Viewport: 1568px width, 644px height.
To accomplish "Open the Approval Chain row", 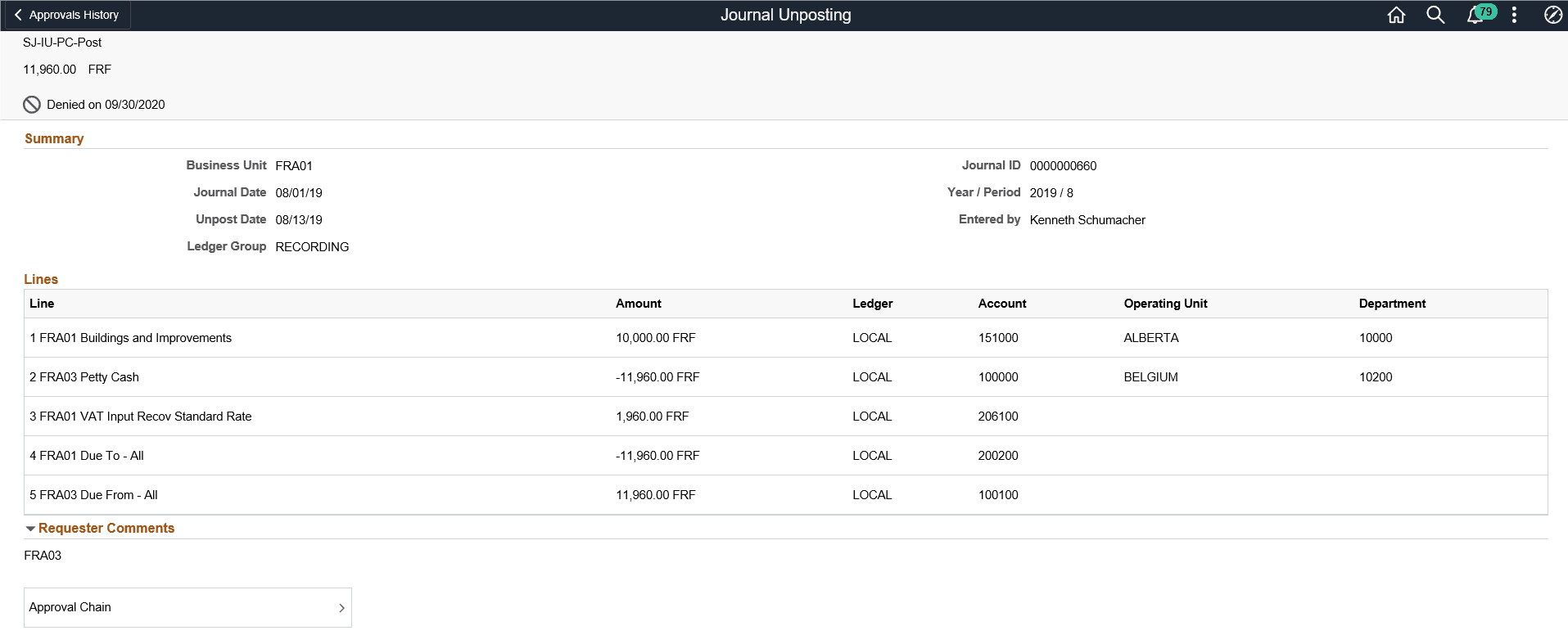I will (x=188, y=607).
